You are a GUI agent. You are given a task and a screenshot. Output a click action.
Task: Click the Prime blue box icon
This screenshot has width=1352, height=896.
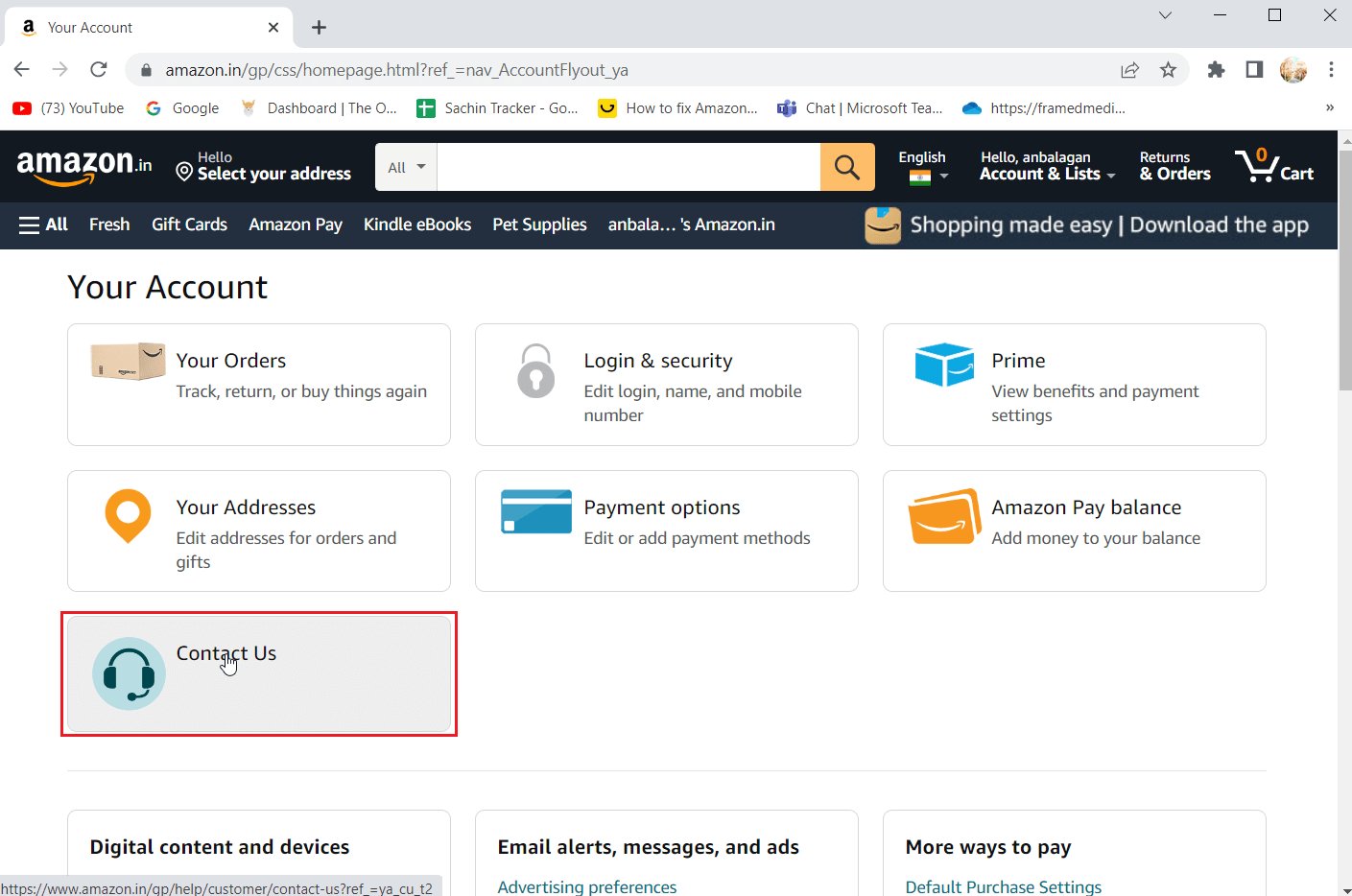click(x=944, y=365)
